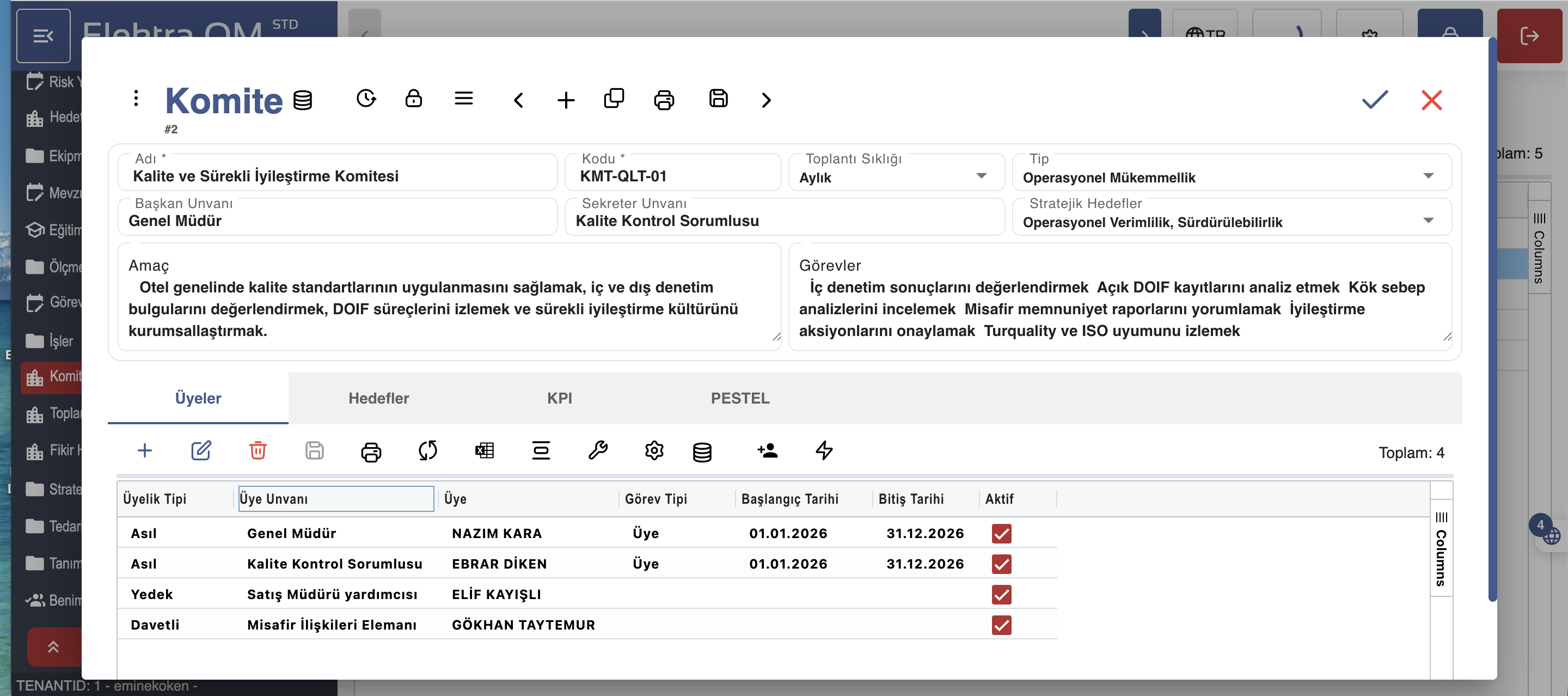
Task: Go to next record arrow
Action: point(765,100)
